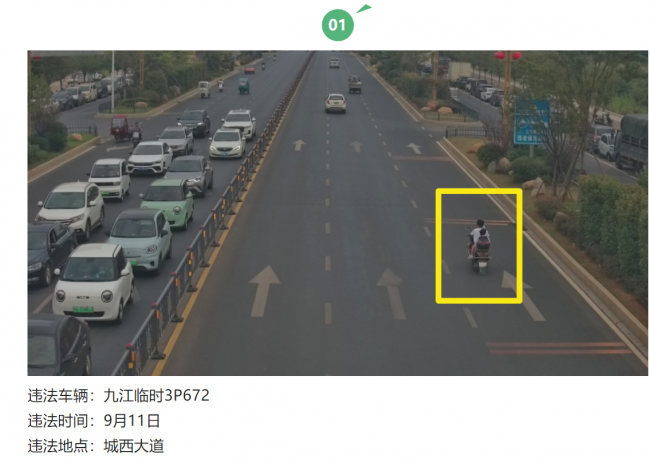Click the white car driving ahead

click(x=335, y=103)
